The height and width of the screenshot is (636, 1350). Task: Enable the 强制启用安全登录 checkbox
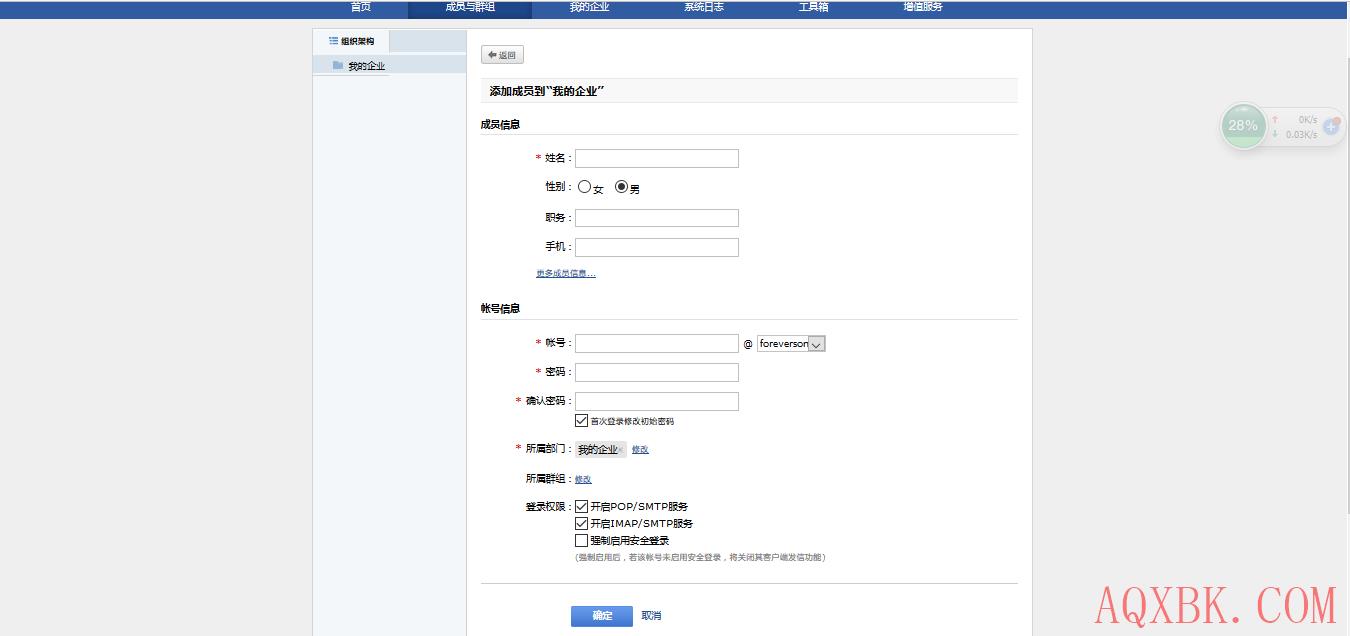point(582,540)
